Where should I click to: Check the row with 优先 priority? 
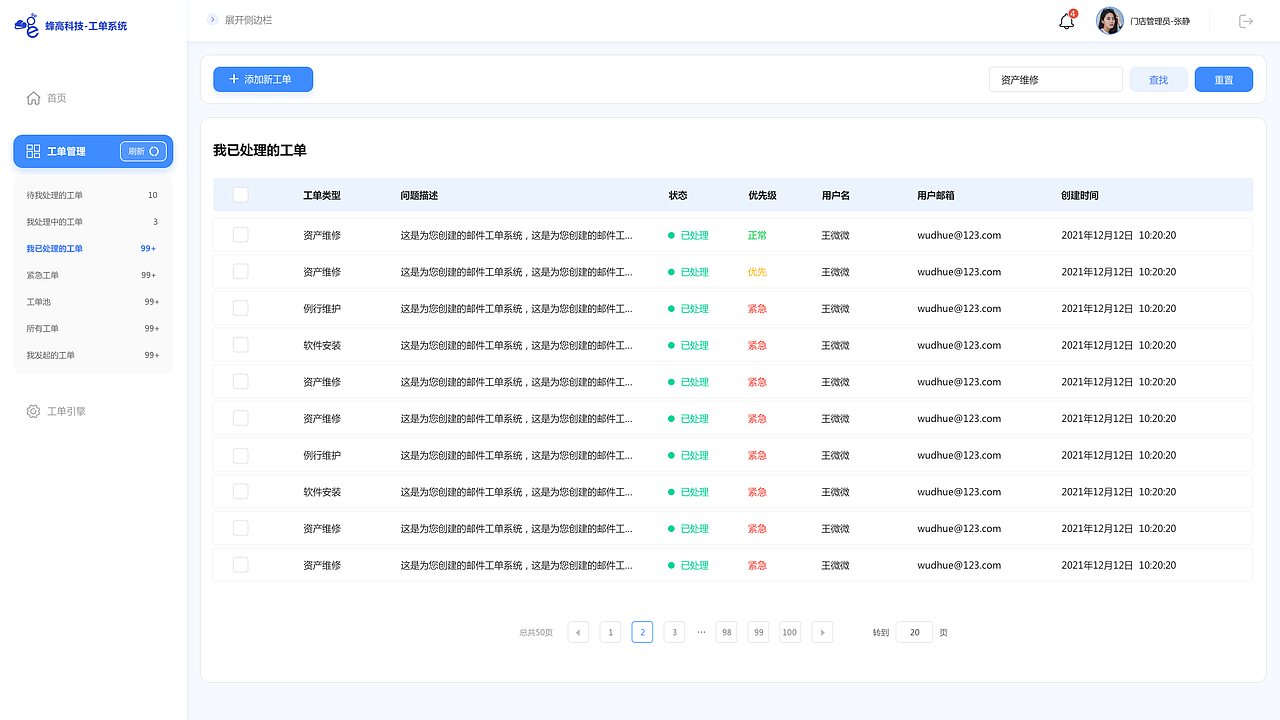click(x=241, y=272)
